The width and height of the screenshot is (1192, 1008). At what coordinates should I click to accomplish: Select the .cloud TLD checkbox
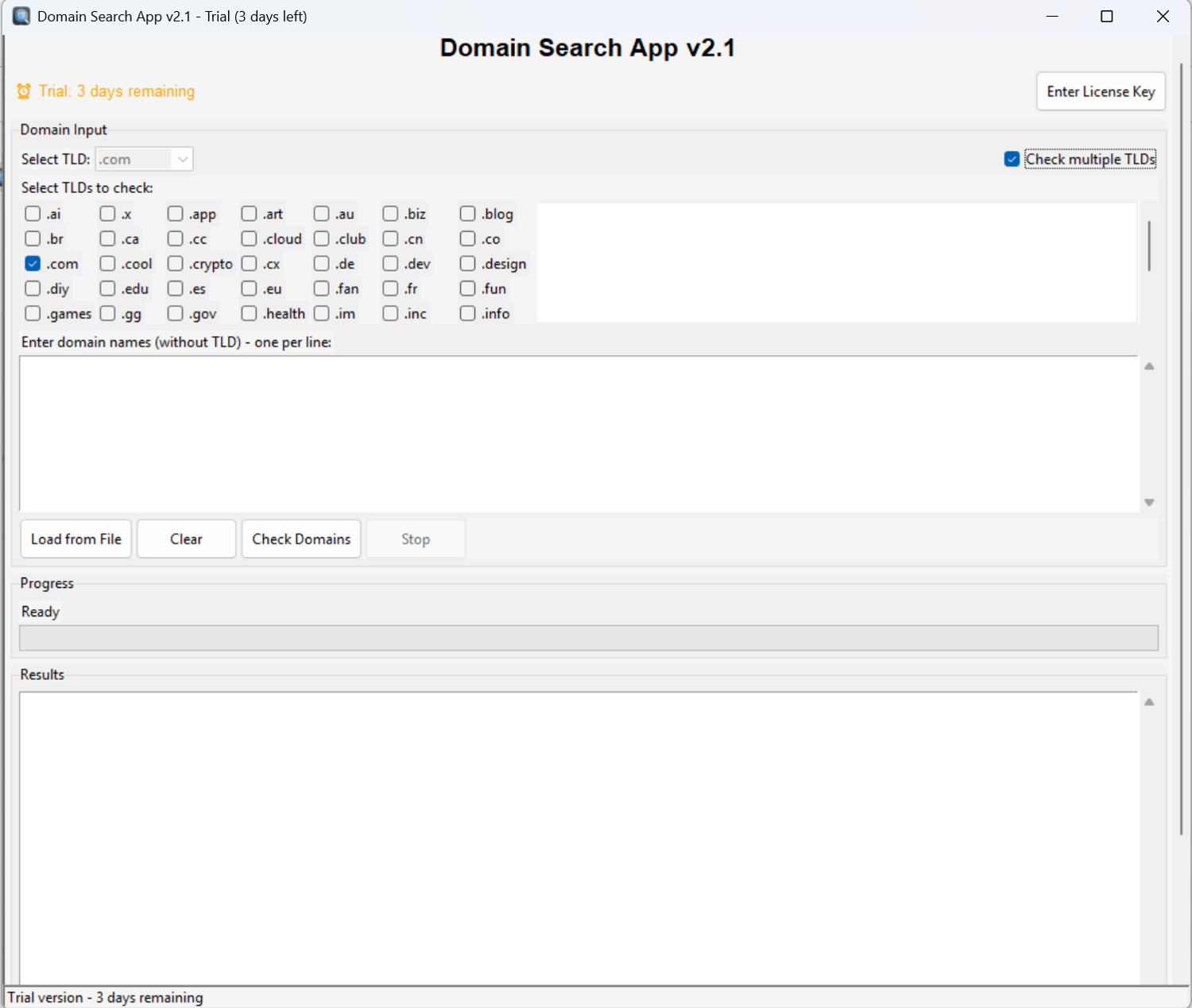click(x=249, y=238)
